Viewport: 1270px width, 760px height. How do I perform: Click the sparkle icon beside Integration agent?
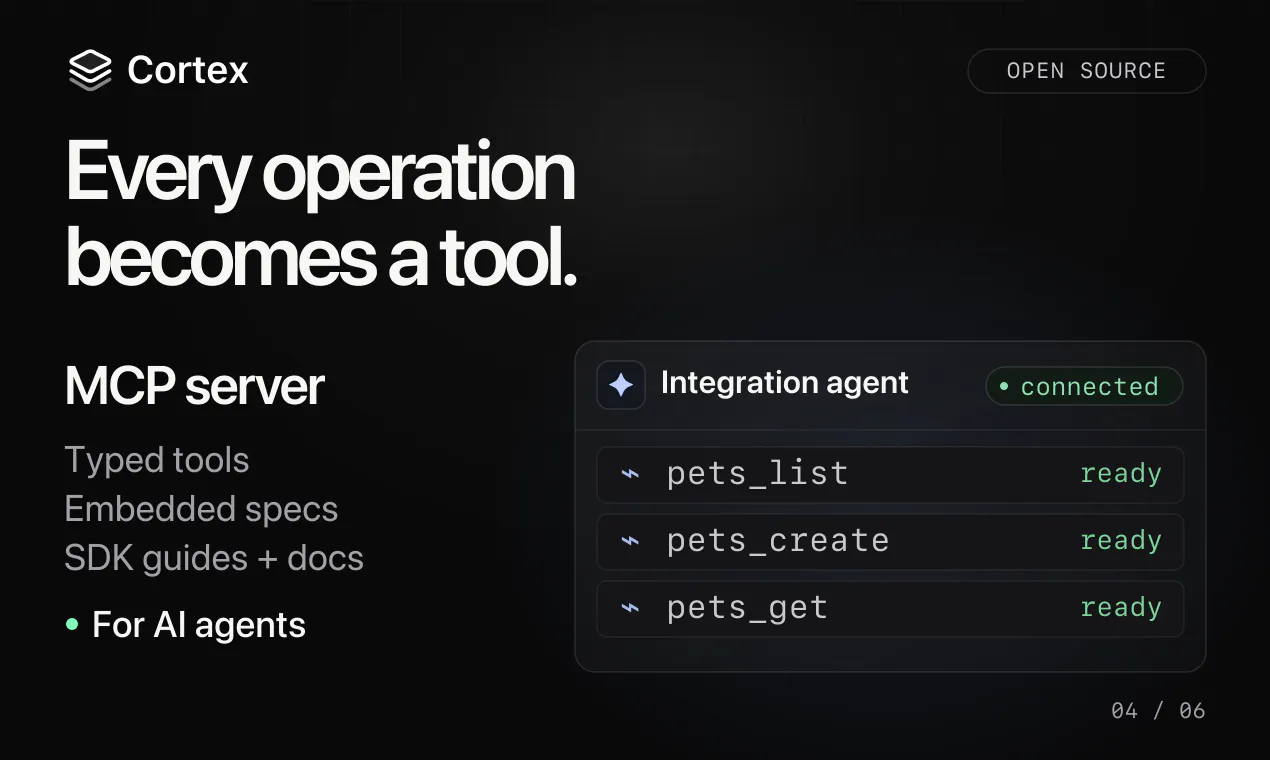coord(621,385)
